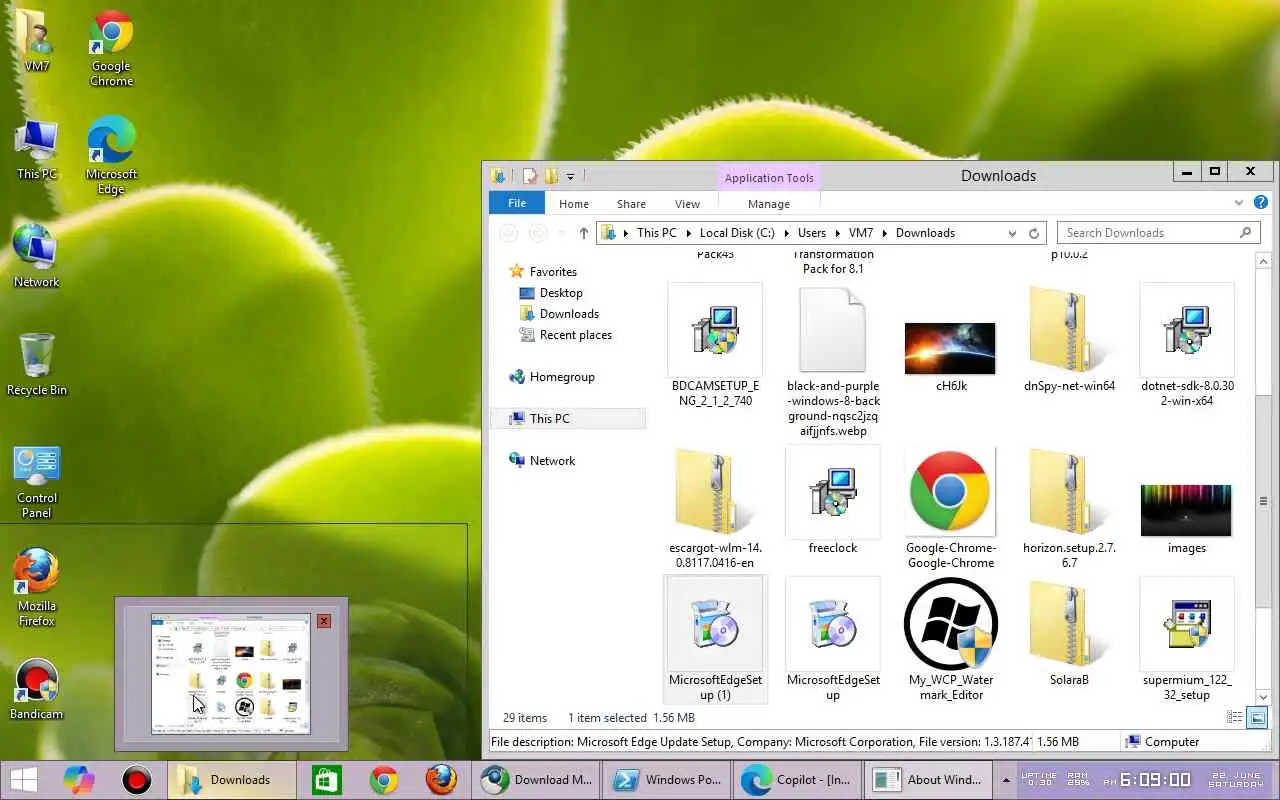Click the file list vertical scrollbar down arrow
This screenshot has width=1280, height=800.
[x=1262, y=697]
